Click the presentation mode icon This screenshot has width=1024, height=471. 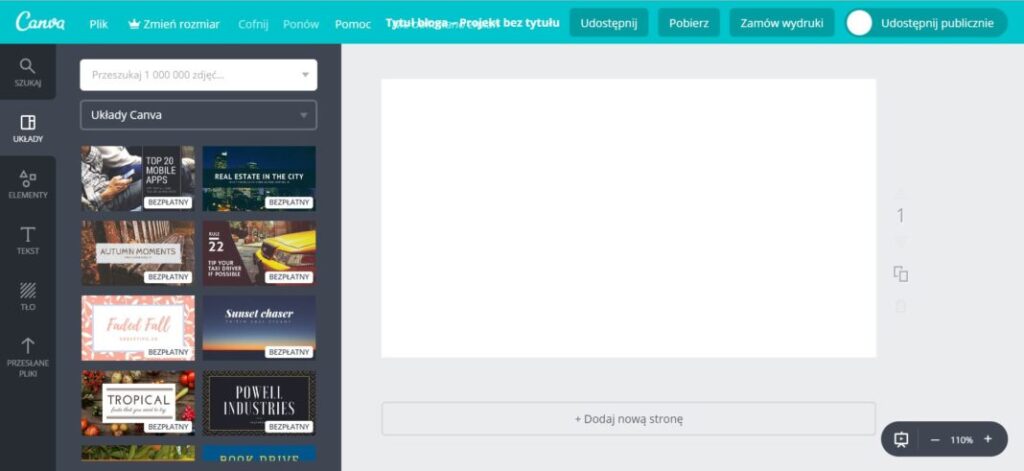(x=901, y=440)
